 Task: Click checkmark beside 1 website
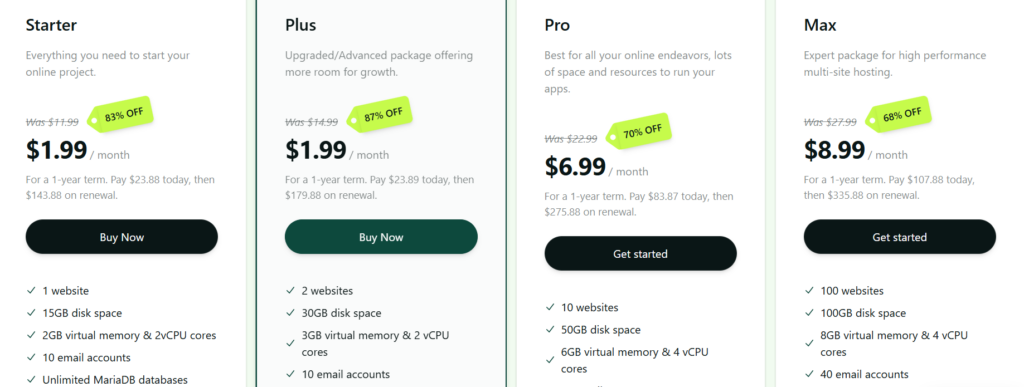(31, 290)
